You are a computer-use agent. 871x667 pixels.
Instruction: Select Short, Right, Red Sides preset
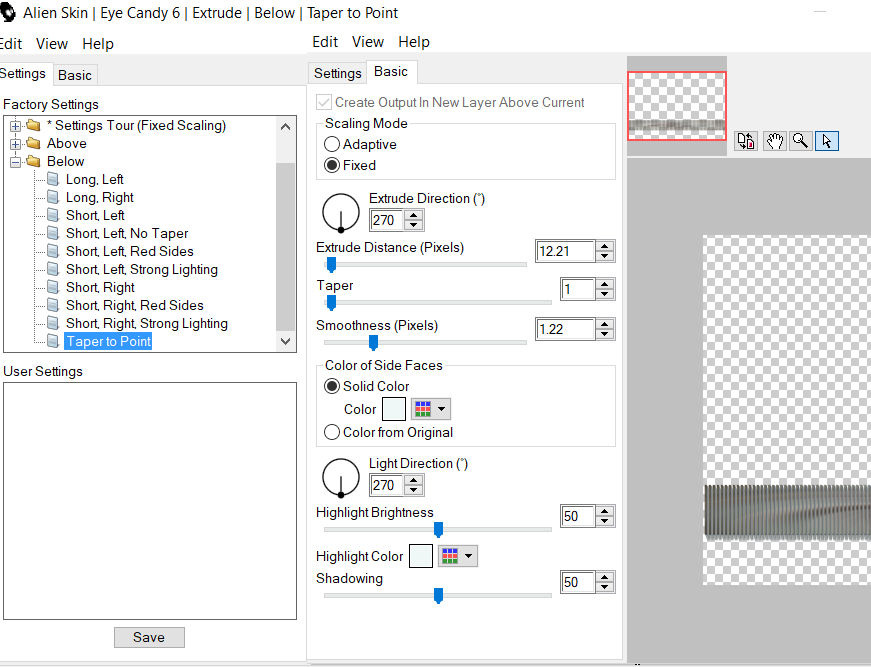[x=135, y=305]
